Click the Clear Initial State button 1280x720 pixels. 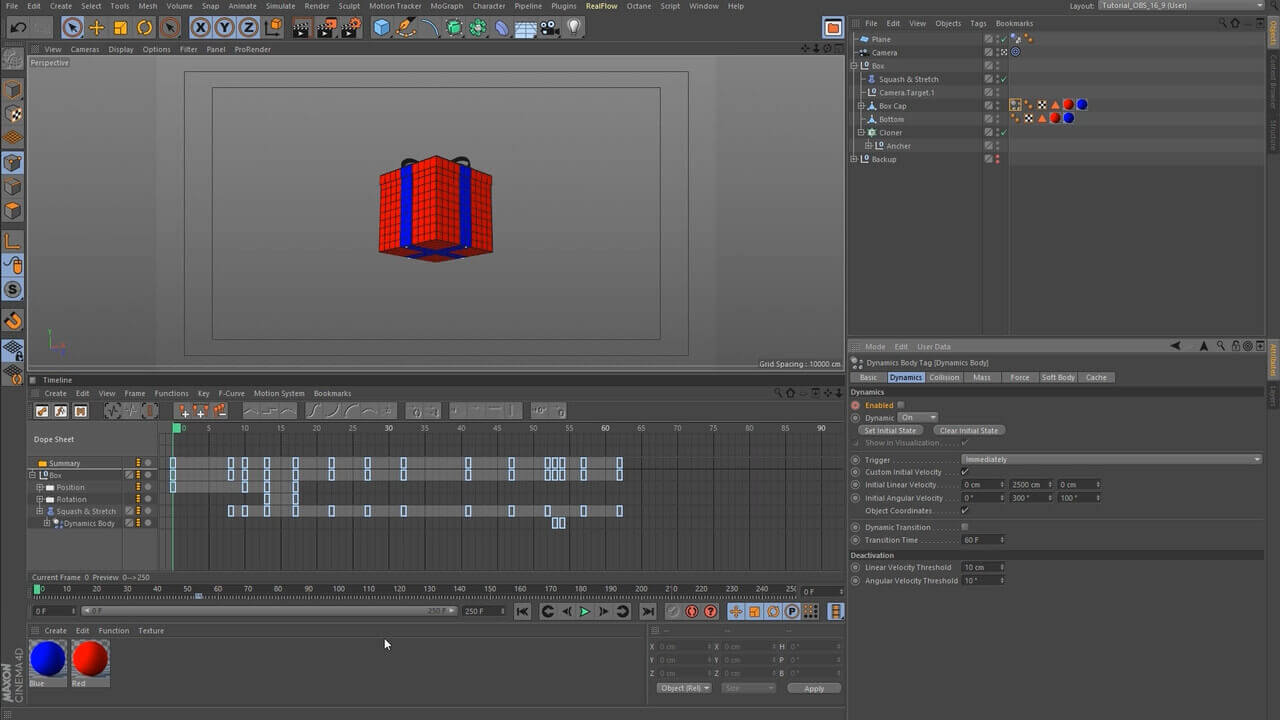(968, 430)
